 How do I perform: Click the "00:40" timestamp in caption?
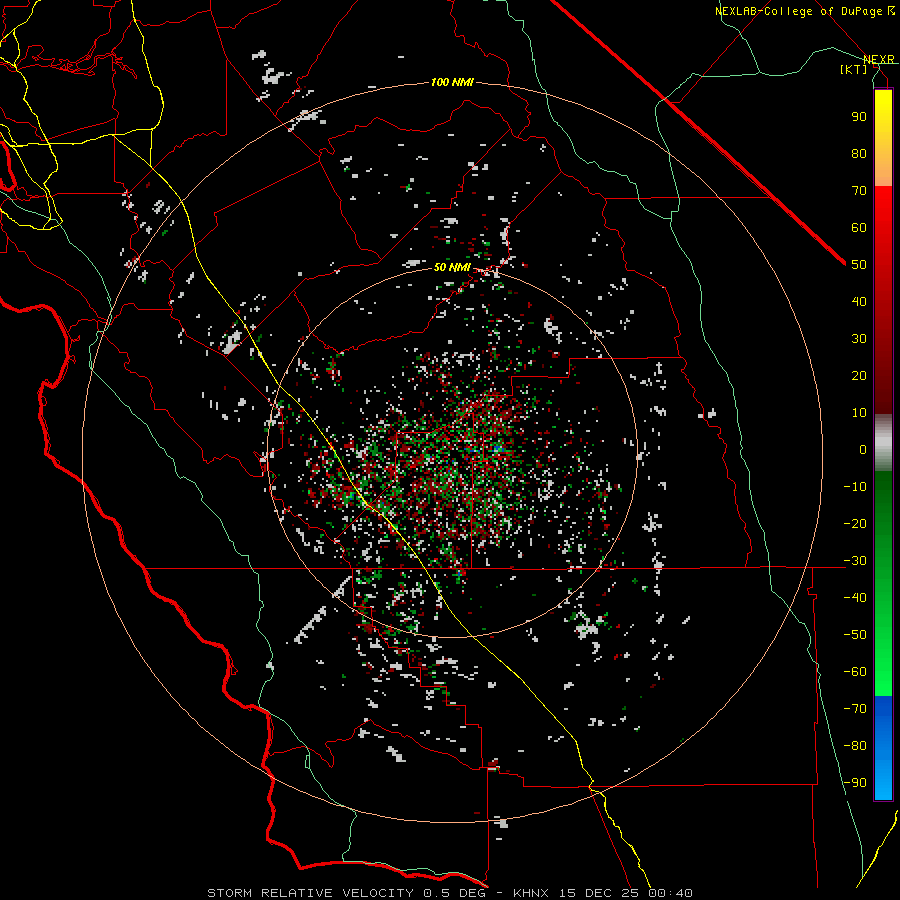click(x=671, y=893)
